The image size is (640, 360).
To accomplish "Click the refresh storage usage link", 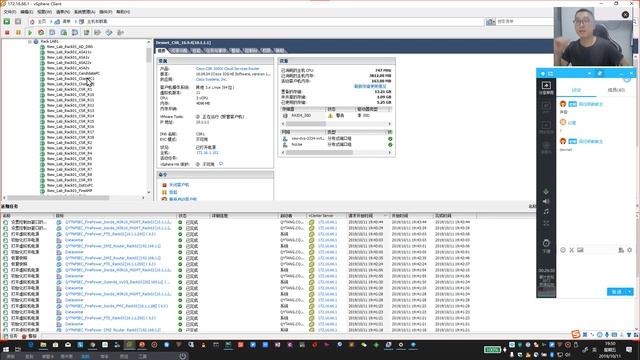I will coord(370,87).
